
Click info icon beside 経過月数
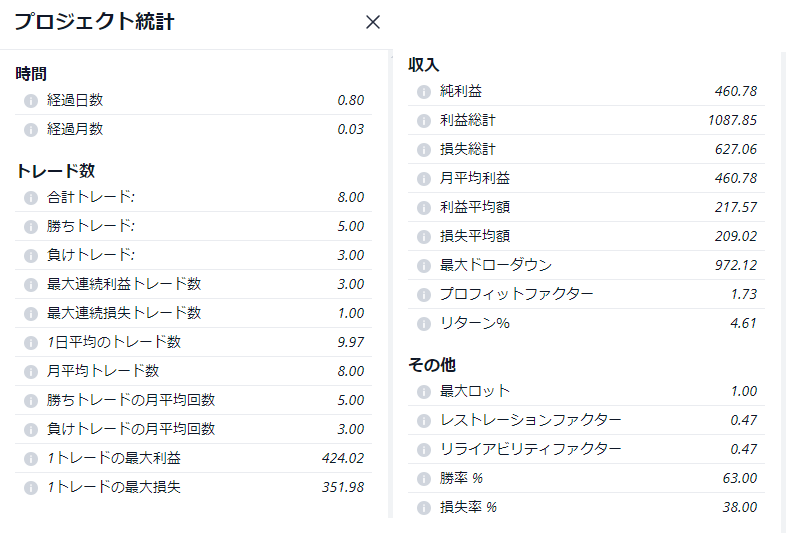pyautogui.click(x=31, y=129)
